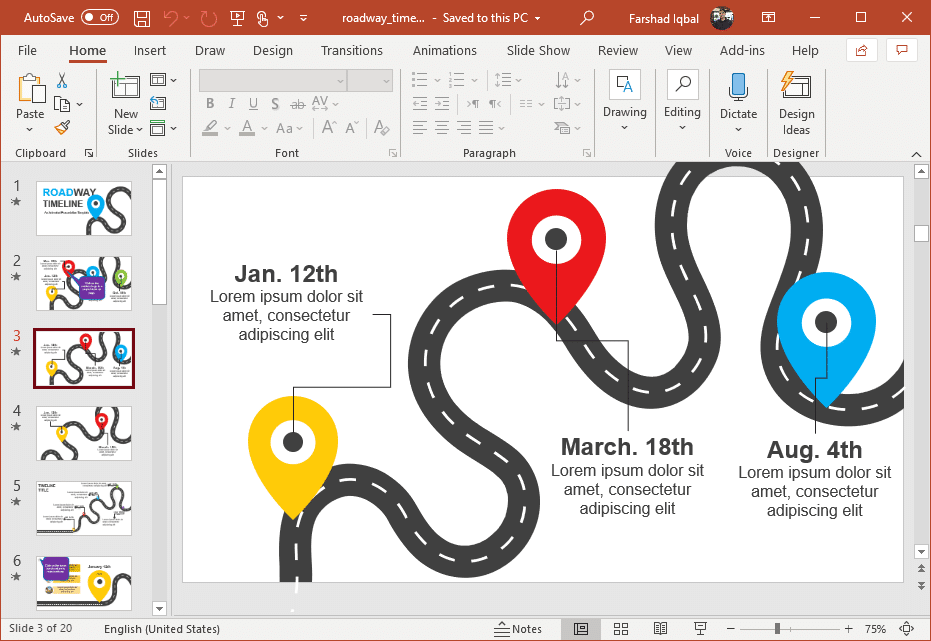
Task: Click the Cut scissors icon
Action: (62, 80)
